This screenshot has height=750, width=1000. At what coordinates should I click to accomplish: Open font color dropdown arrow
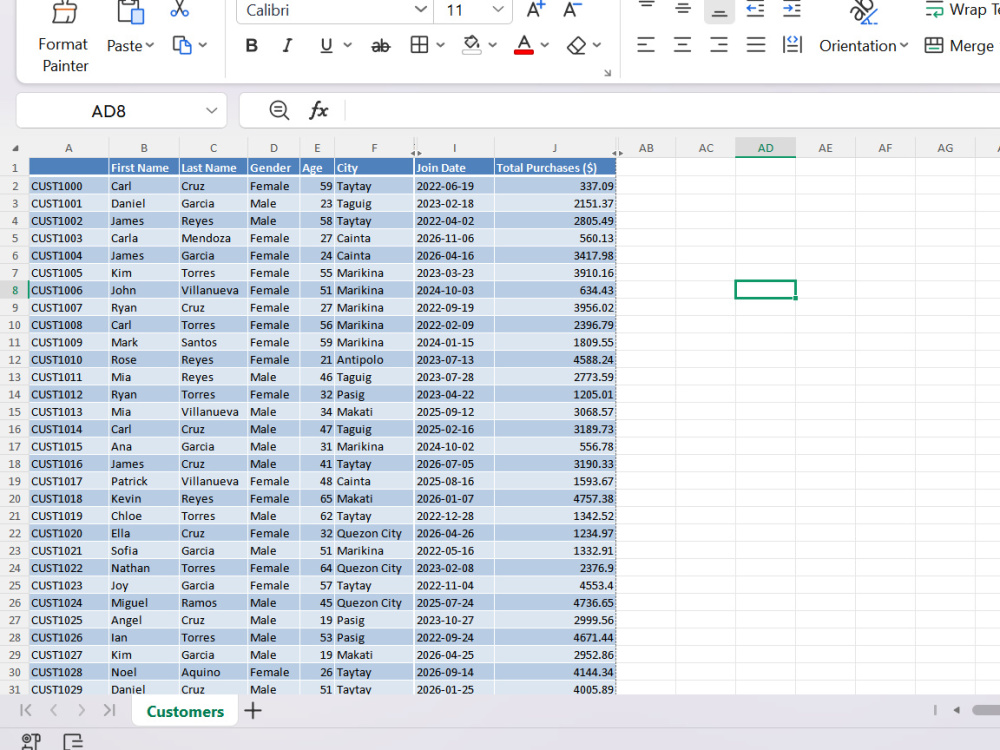coord(545,45)
